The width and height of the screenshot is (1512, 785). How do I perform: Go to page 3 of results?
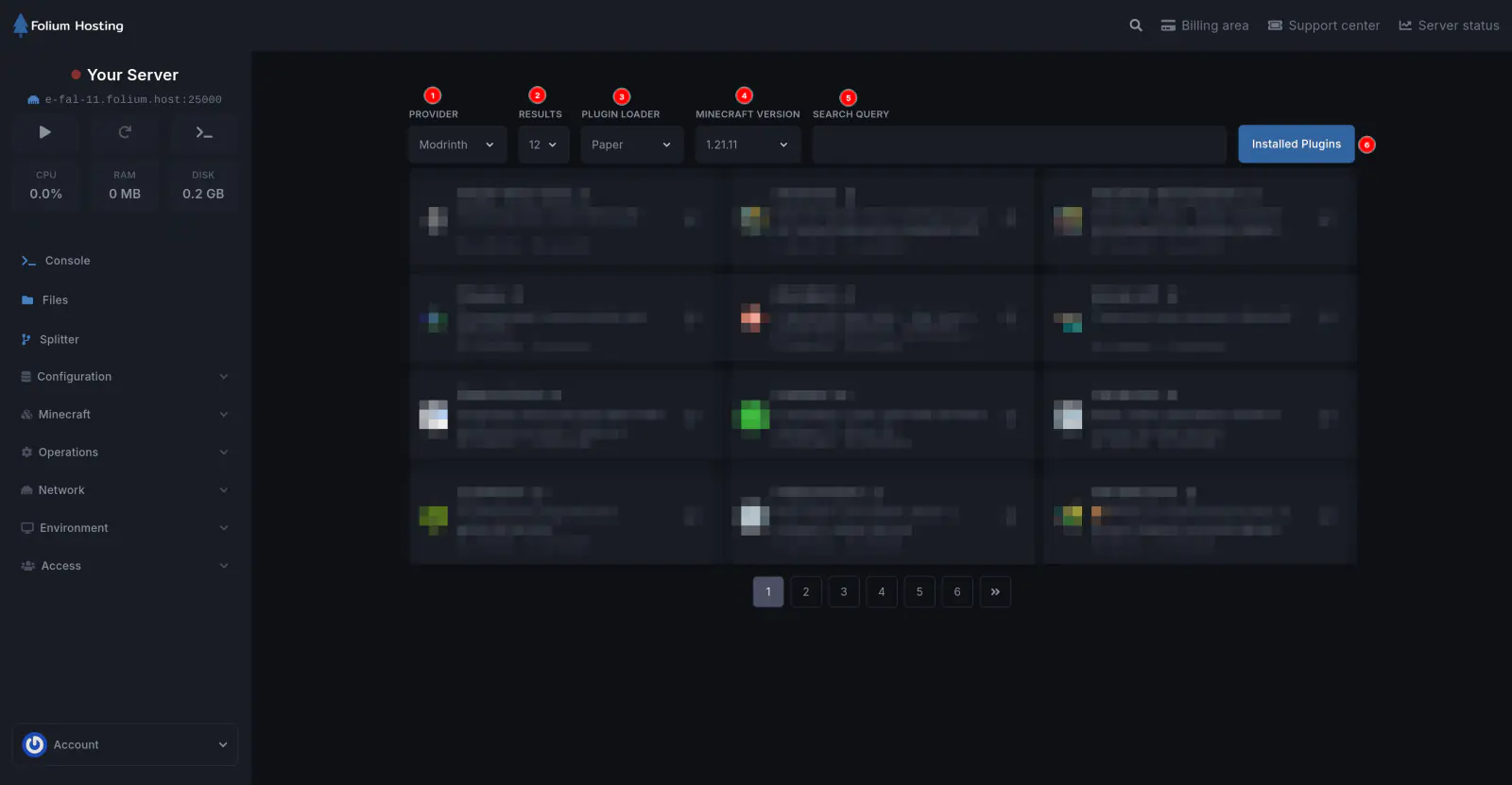(844, 592)
